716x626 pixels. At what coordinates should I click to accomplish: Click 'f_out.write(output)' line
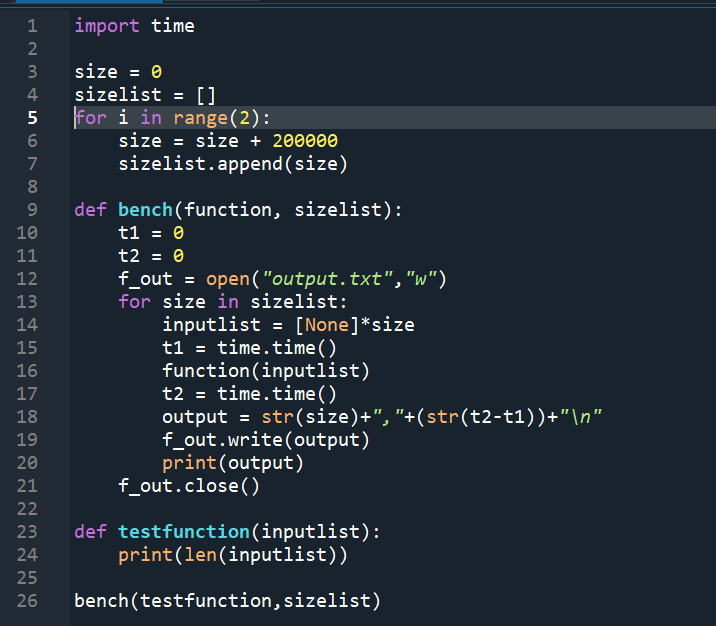click(266, 440)
